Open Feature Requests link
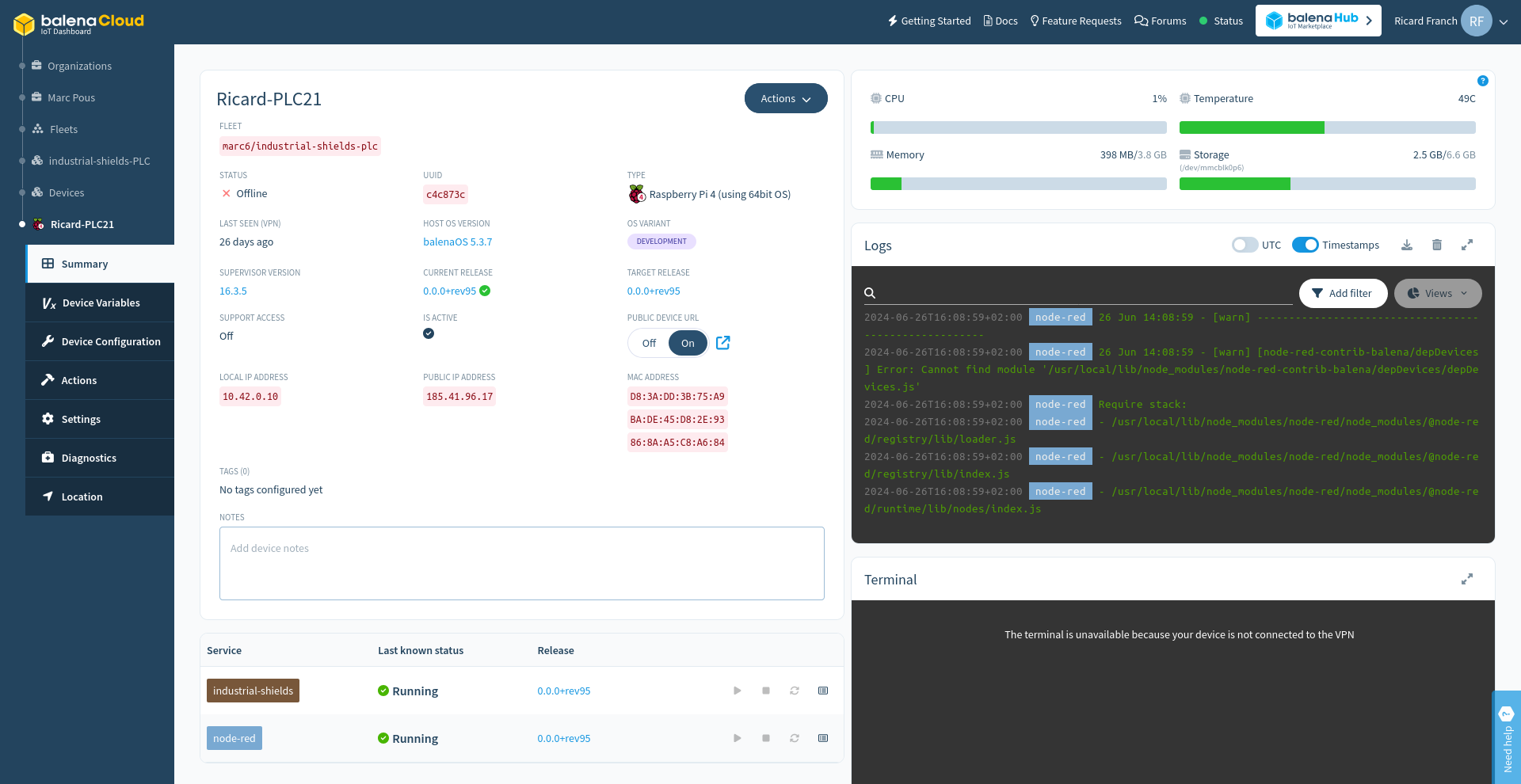This screenshot has width=1521, height=784. pyautogui.click(x=1076, y=21)
